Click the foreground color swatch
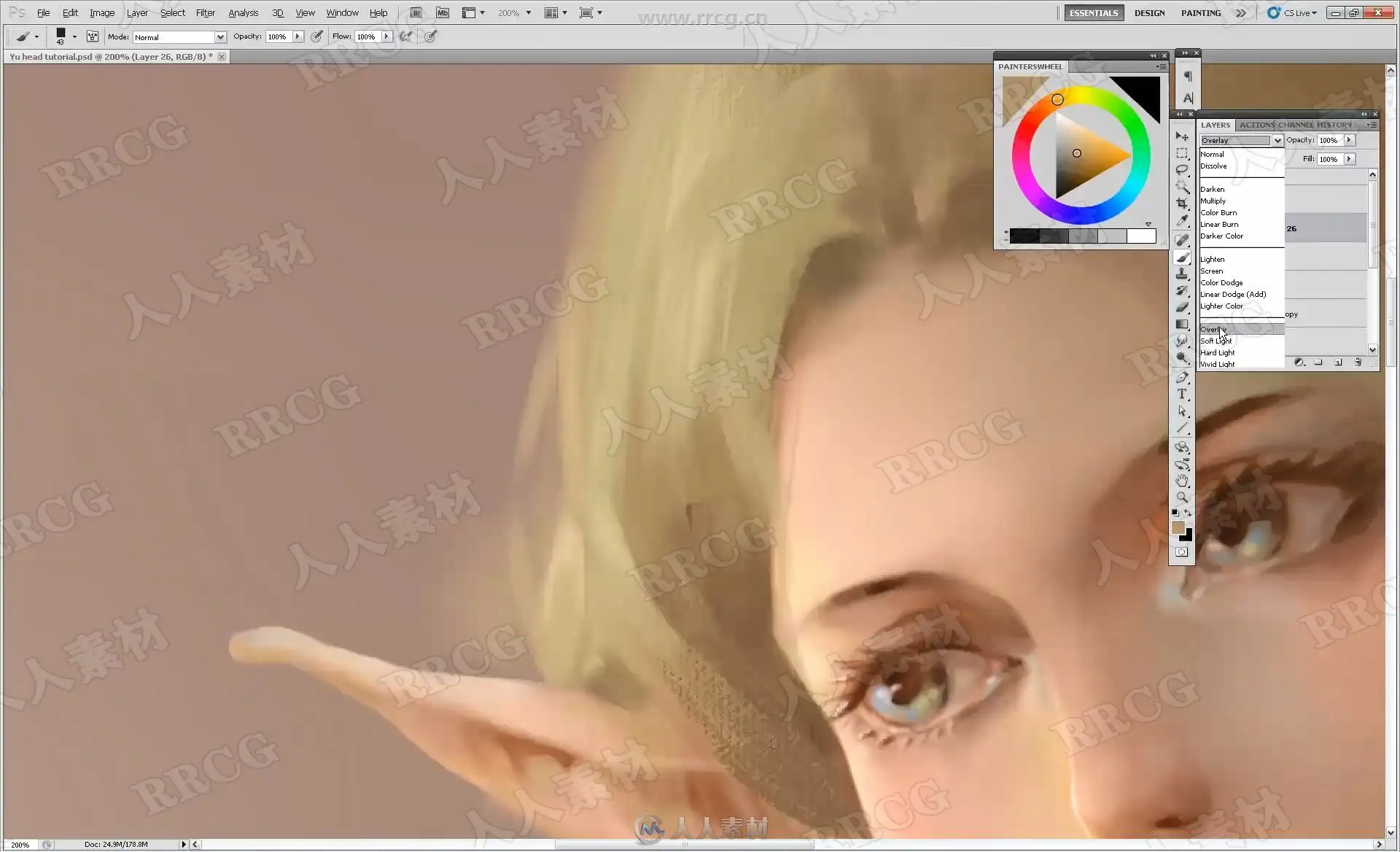Image resolution: width=1400 pixels, height=852 pixels. coord(1178,527)
